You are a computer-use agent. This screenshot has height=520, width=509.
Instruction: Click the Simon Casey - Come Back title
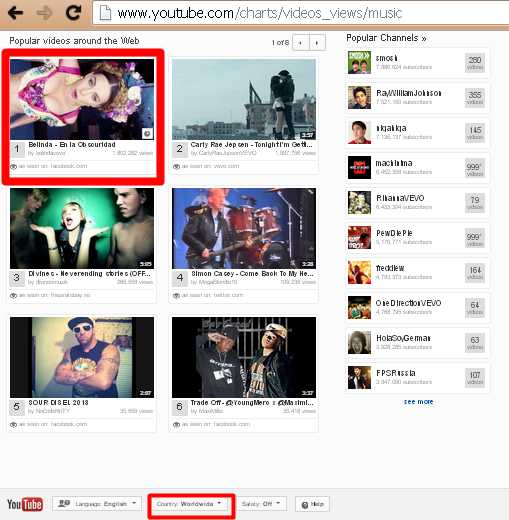(252, 274)
